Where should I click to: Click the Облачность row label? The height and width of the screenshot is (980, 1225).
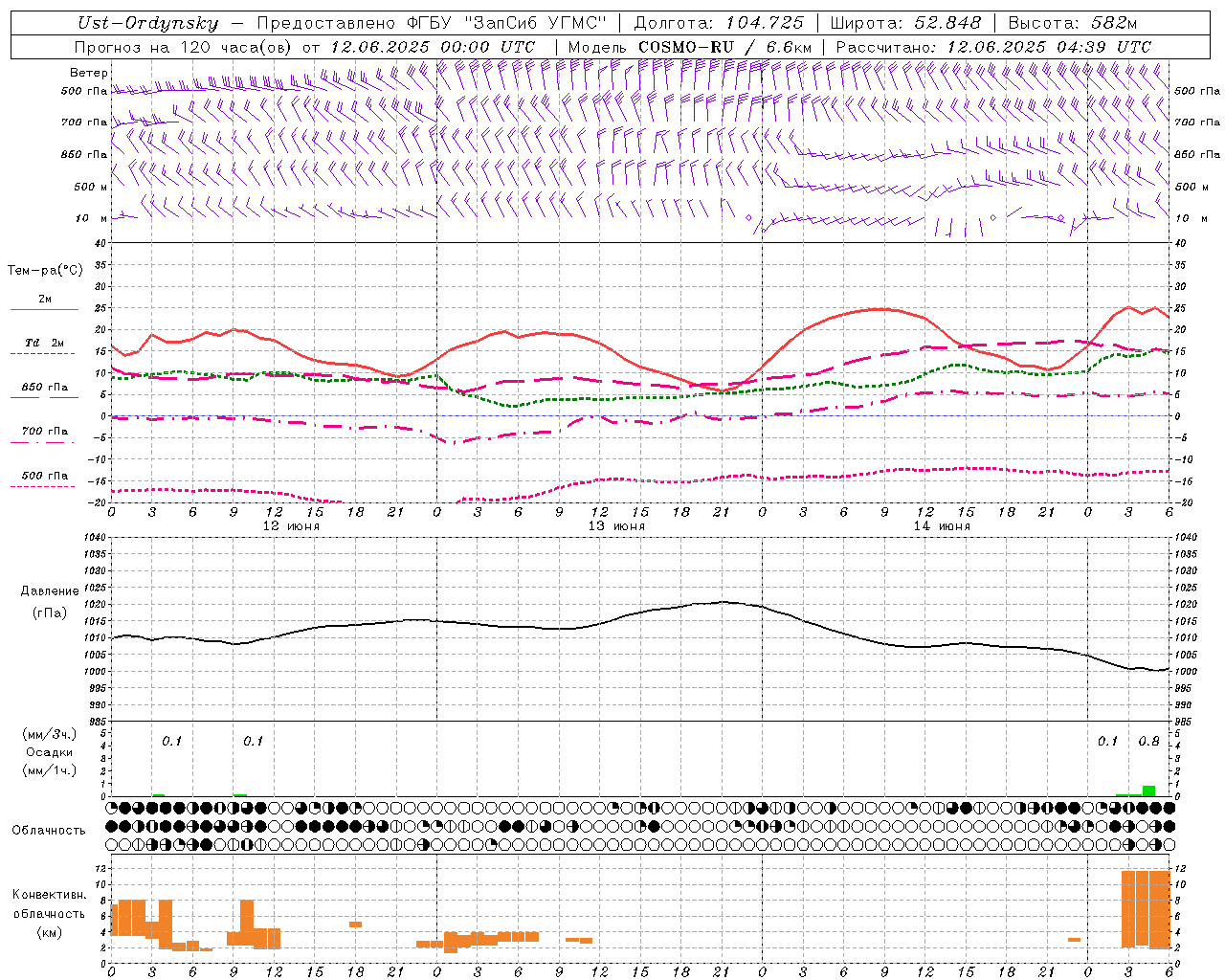49,831
